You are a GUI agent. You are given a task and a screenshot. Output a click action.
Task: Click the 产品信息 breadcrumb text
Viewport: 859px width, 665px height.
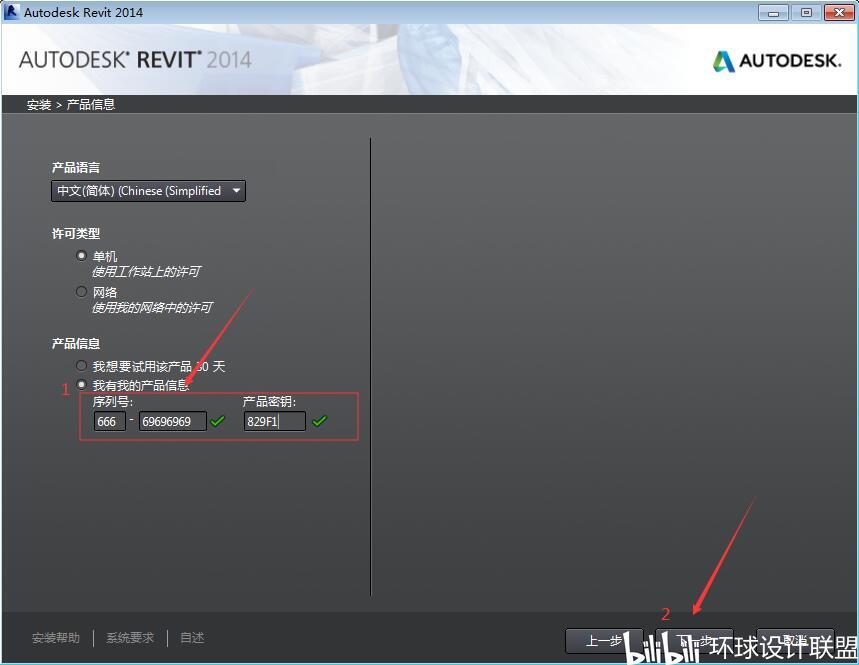point(90,105)
